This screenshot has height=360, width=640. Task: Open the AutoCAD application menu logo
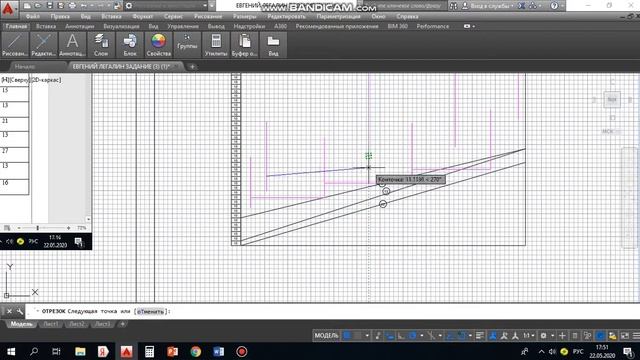coord(8,8)
